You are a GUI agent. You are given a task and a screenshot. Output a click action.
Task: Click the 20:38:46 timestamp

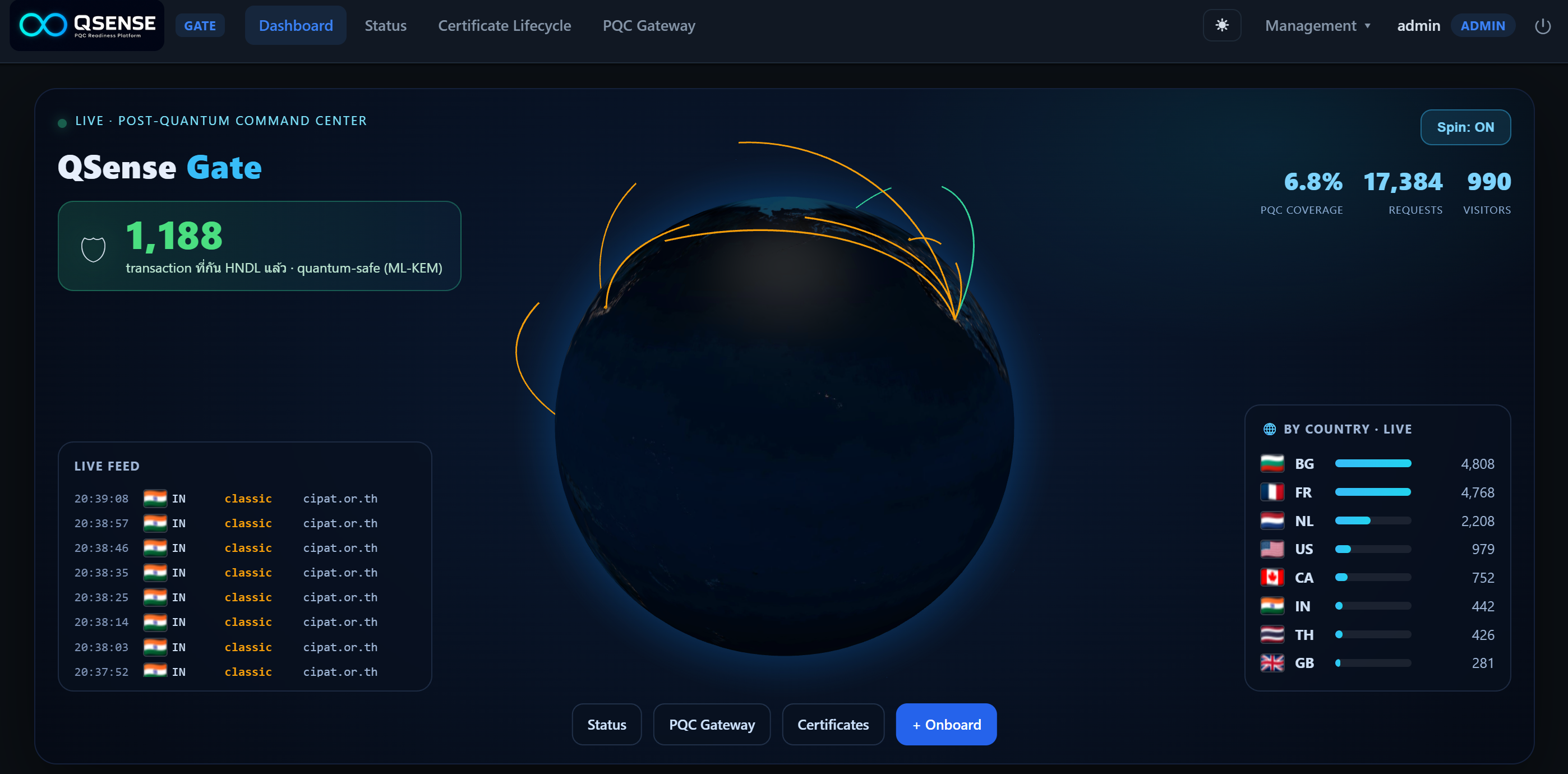tap(101, 548)
